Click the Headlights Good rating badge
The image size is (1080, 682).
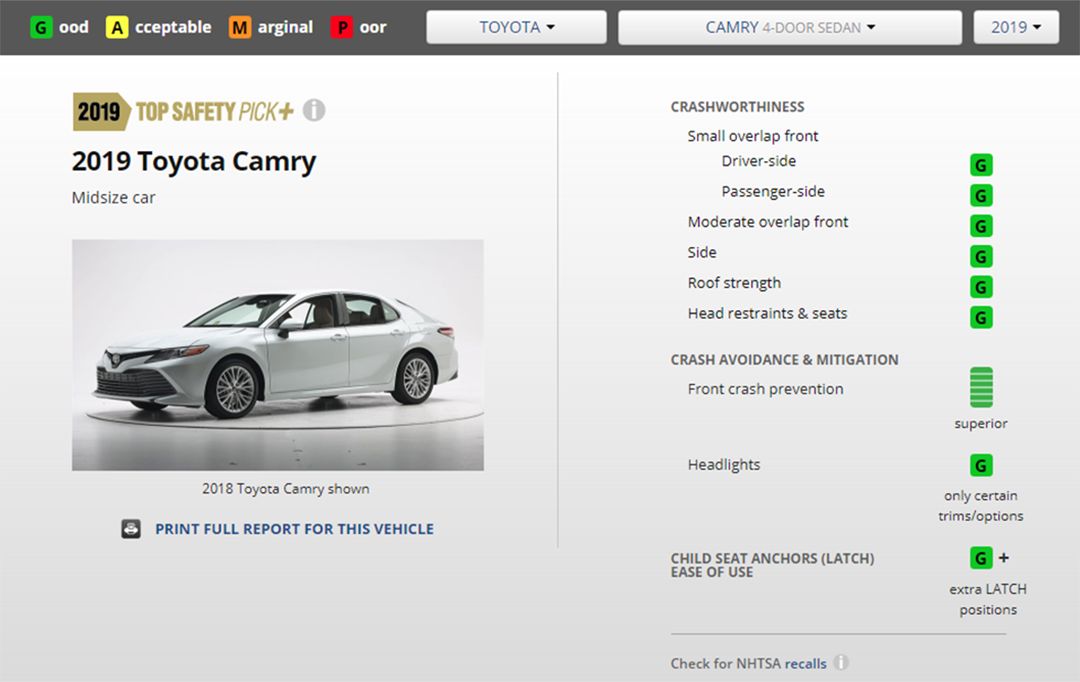(x=981, y=466)
